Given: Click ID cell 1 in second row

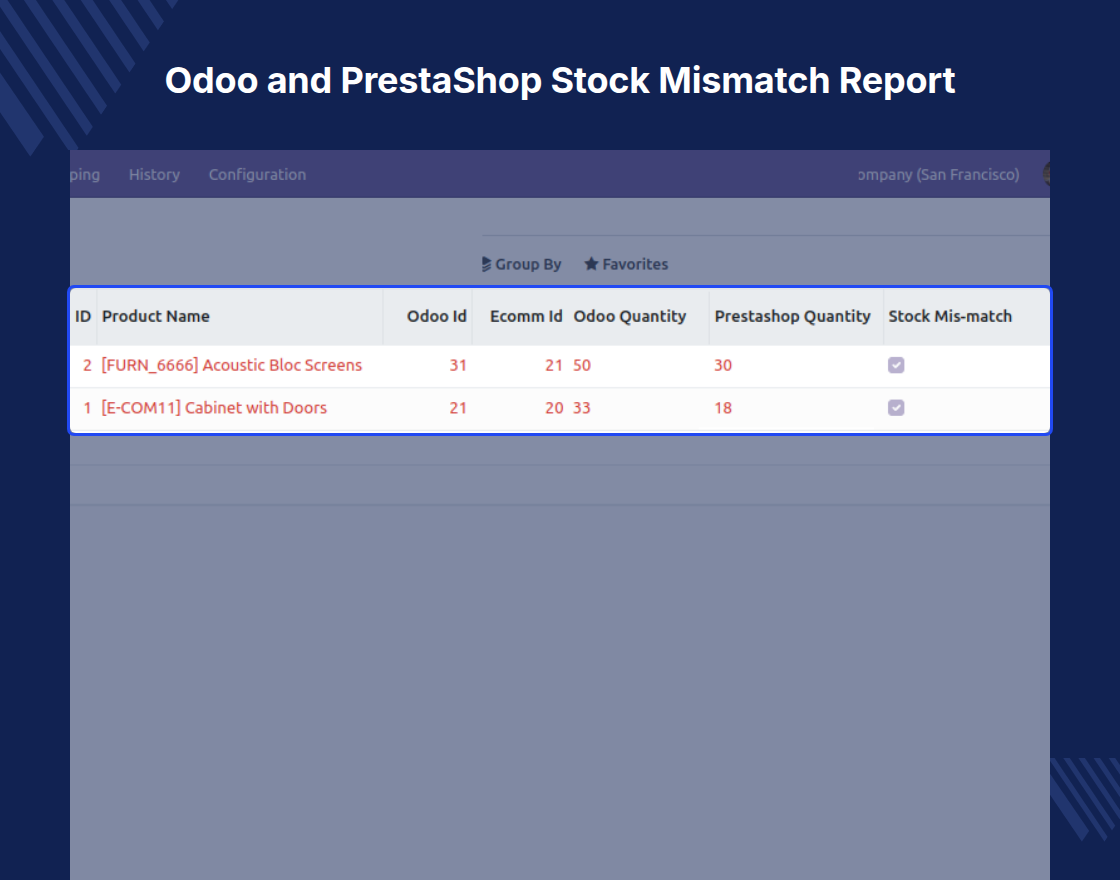Looking at the screenshot, I should tap(87, 408).
